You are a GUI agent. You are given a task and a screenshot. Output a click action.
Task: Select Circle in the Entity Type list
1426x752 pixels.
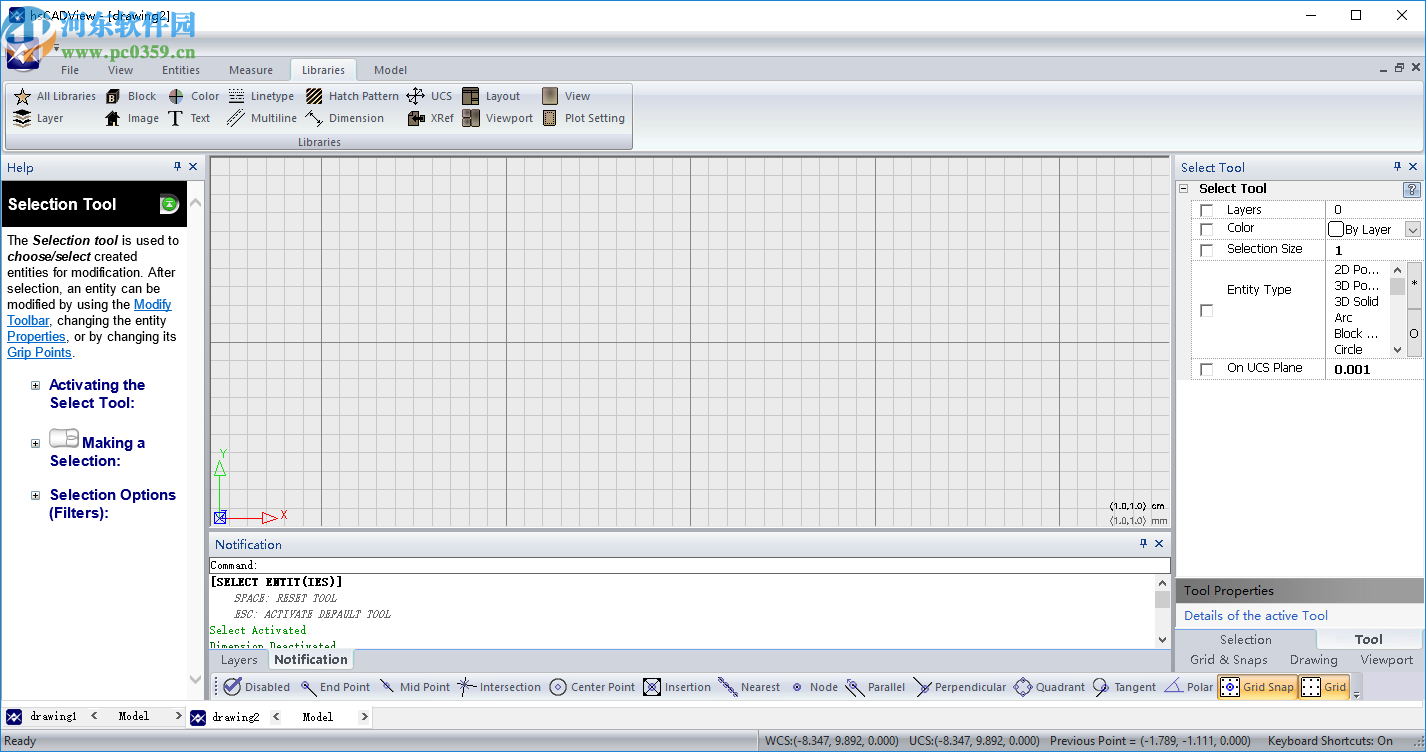pyautogui.click(x=1348, y=350)
